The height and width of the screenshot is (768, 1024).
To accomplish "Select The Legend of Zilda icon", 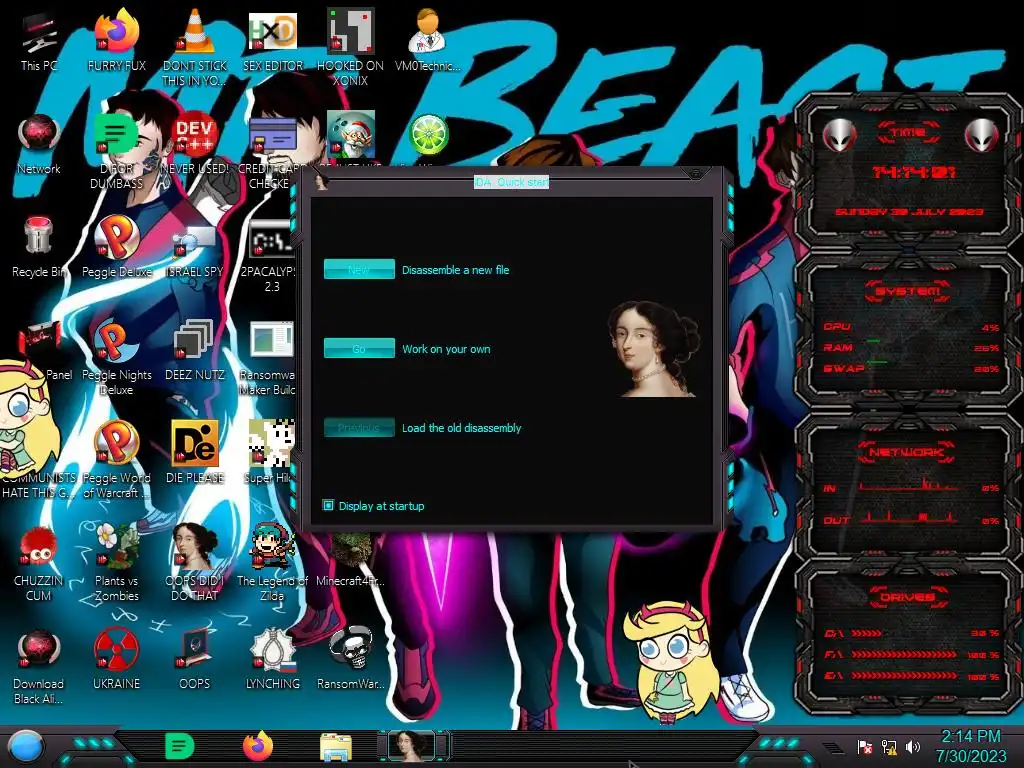I will (272, 563).
